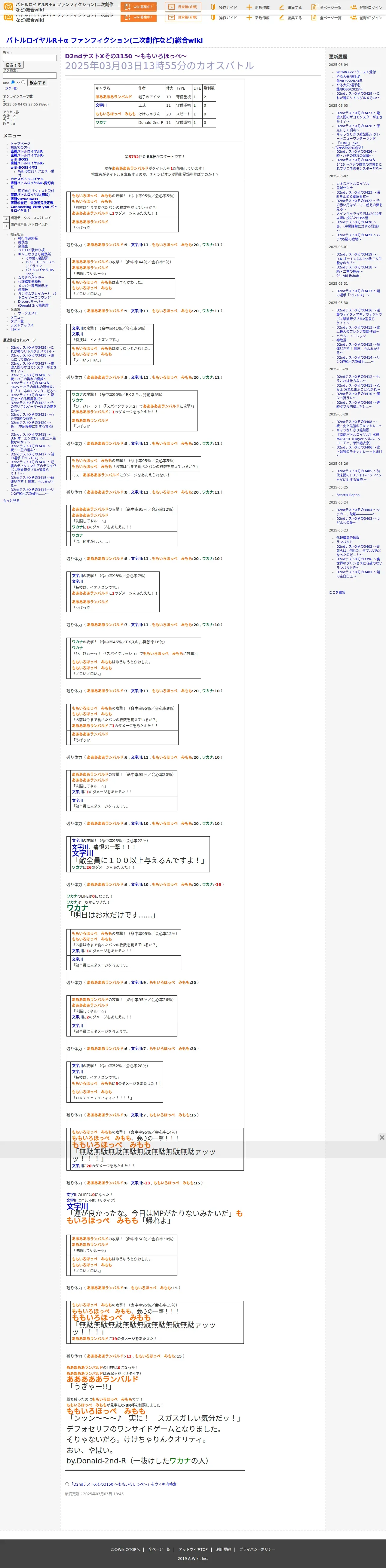Open 全ページ一覧 in the footer
Viewport: 386px width, 1568px height.
(x=160, y=1549)
